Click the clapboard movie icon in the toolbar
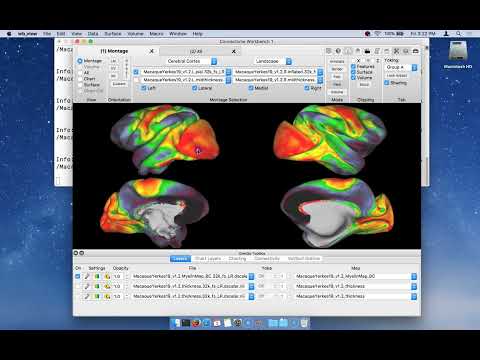480x360 pixels. click(x=367, y=51)
